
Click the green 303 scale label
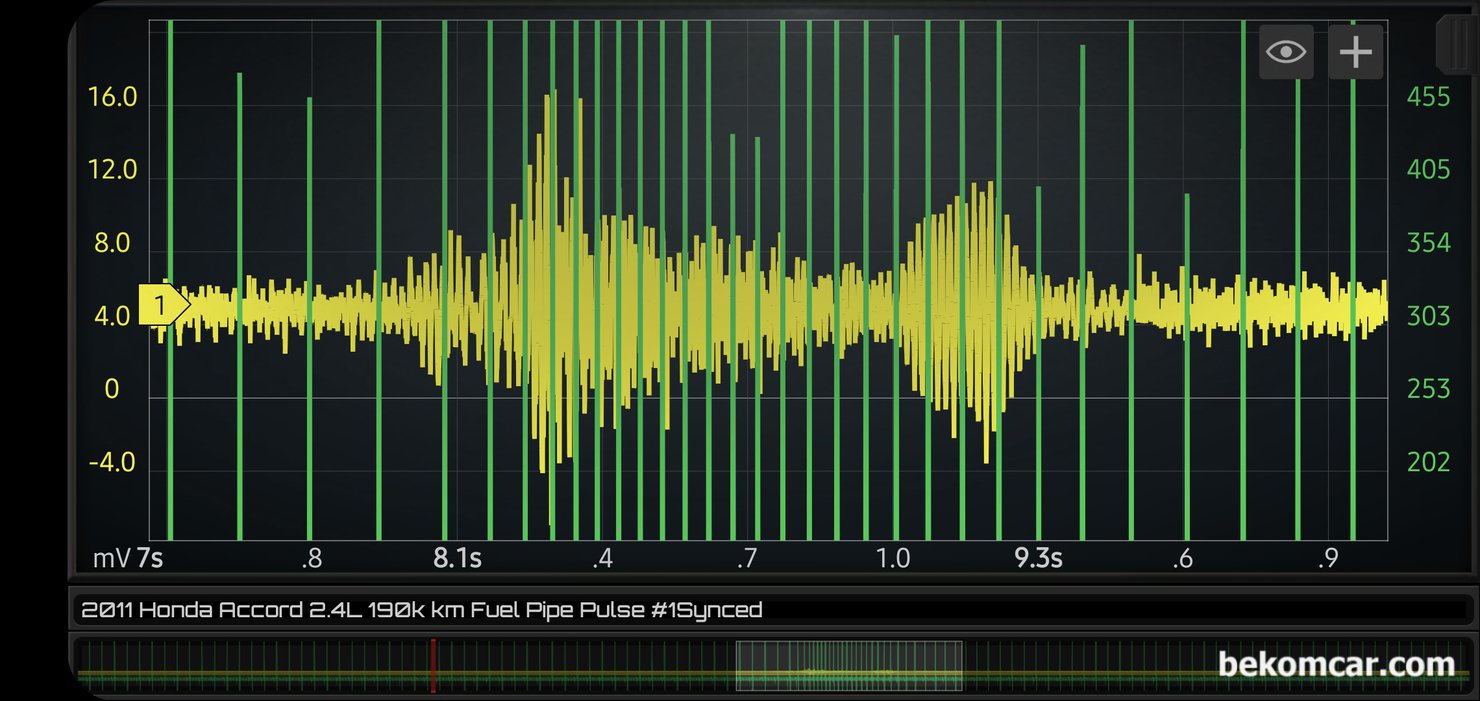click(x=1428, y=317)
